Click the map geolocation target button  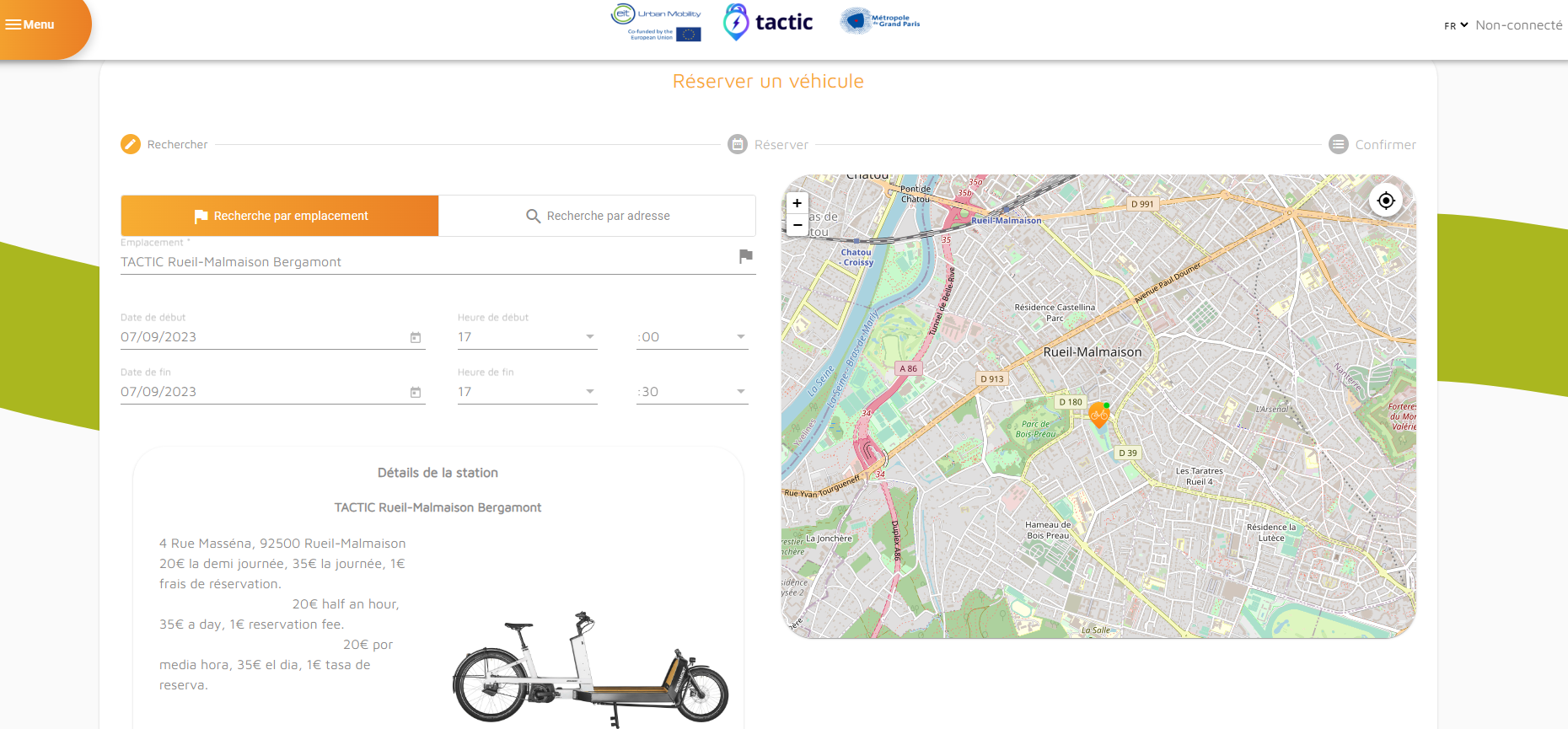[1386, 201]
